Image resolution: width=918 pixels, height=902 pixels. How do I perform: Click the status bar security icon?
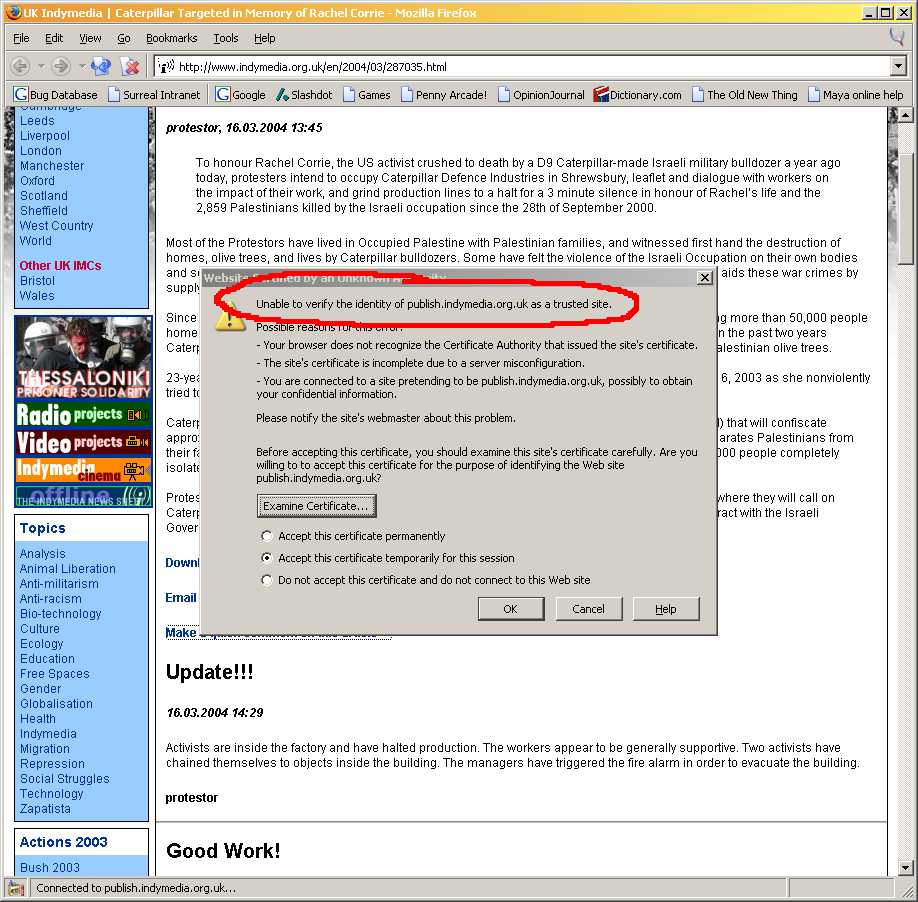coord(16,888)
